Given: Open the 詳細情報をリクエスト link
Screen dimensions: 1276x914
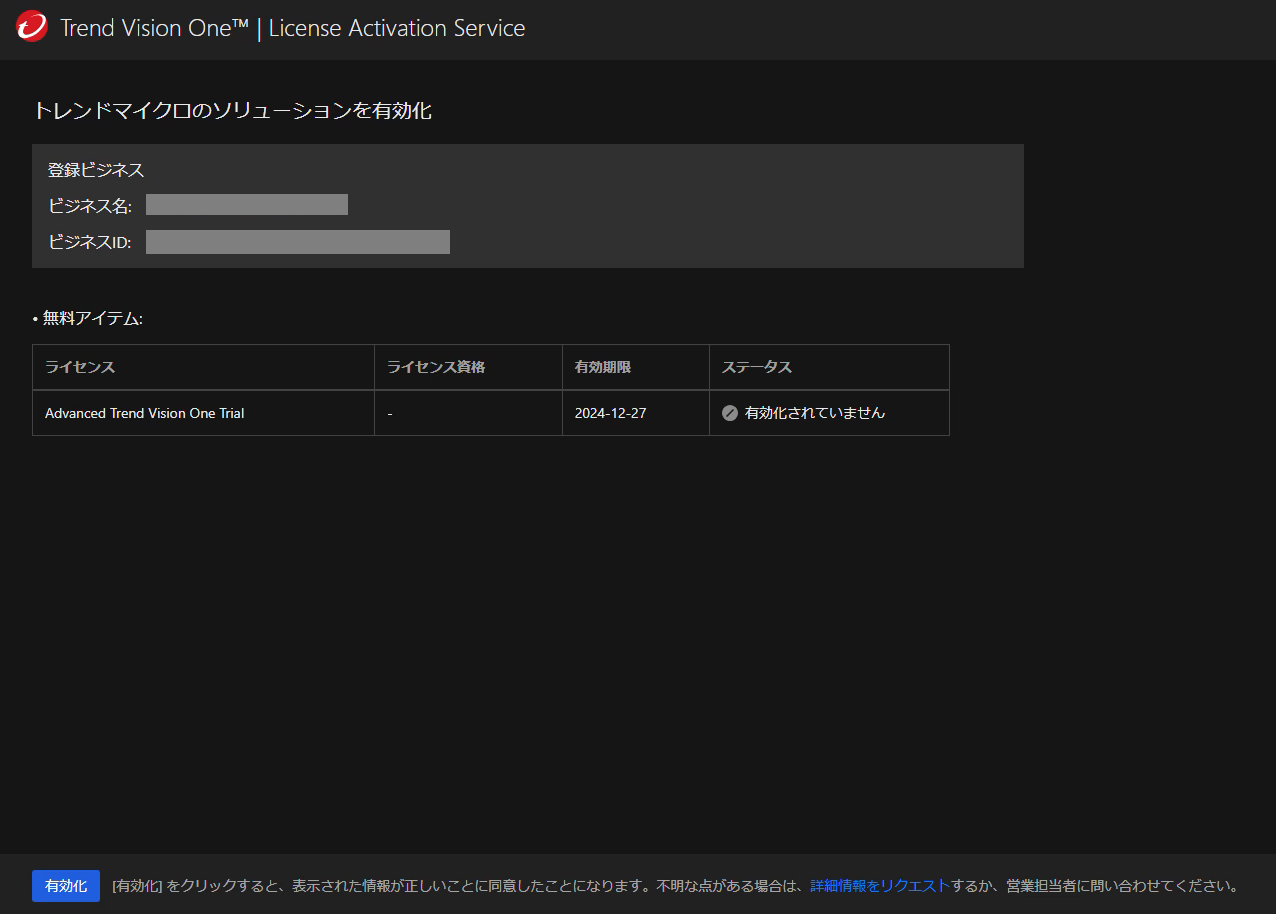Looking at the screenshot, I should click(x=878, y=886).
